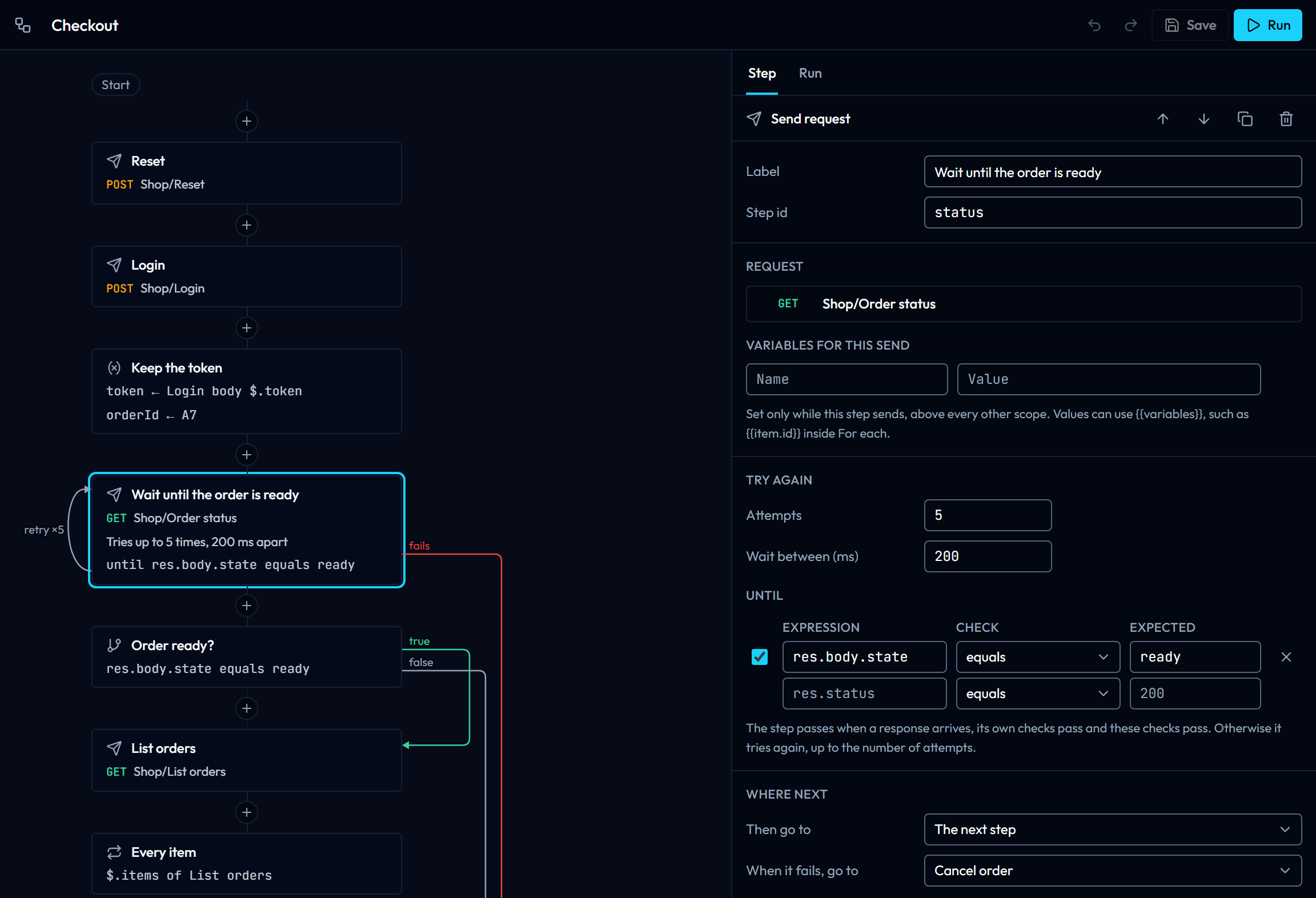Duplicate the Send request step
The width and height of the screenshot is (1316, 898).
click(1245, 119)
